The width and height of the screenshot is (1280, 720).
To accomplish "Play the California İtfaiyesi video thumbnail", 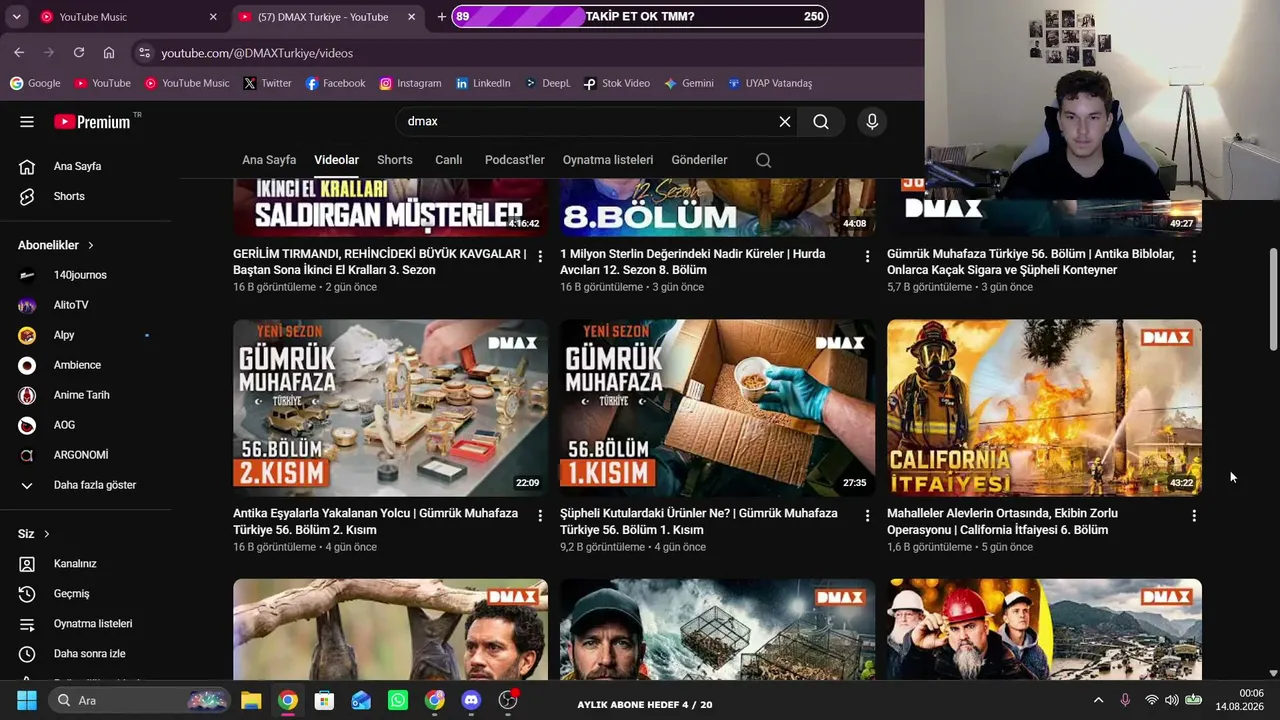I will tap(1044, 408).
